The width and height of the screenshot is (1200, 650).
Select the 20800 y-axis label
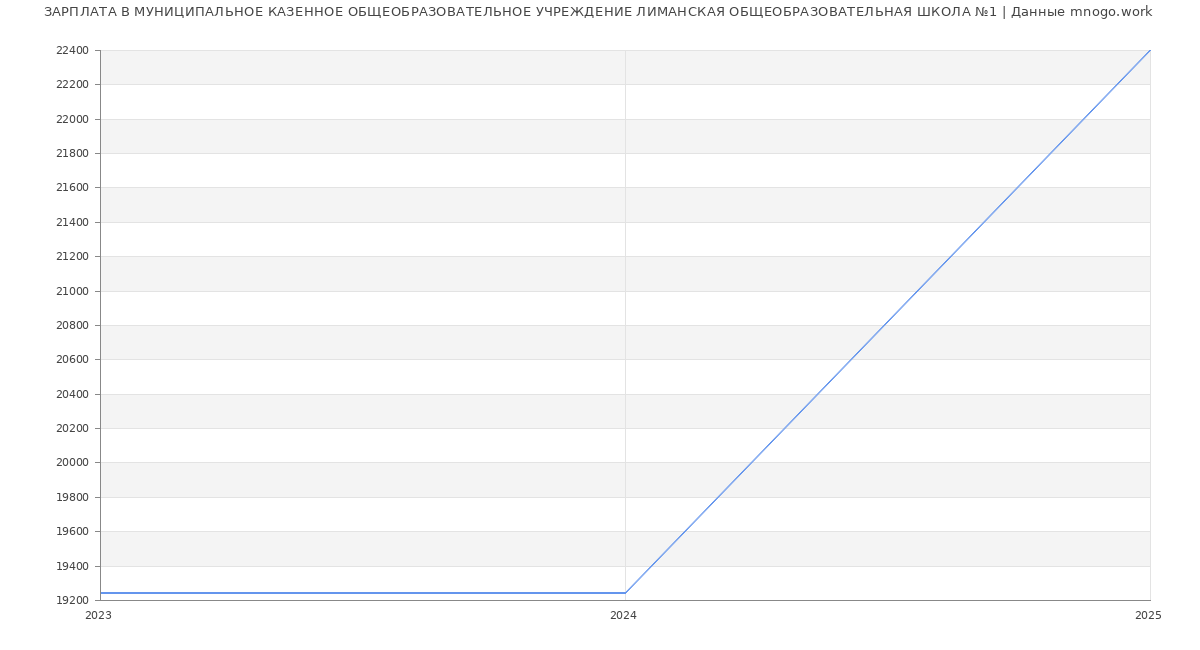point(72,325)
